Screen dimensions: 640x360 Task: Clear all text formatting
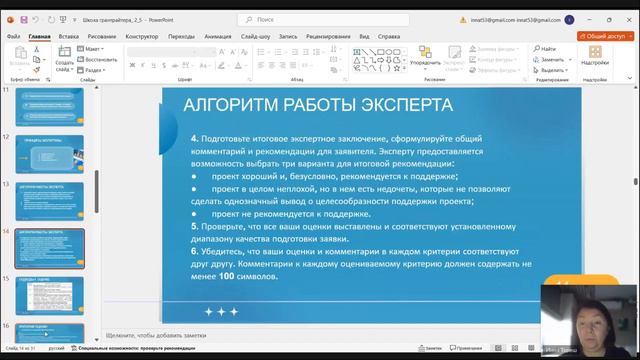tap(244, 52)
